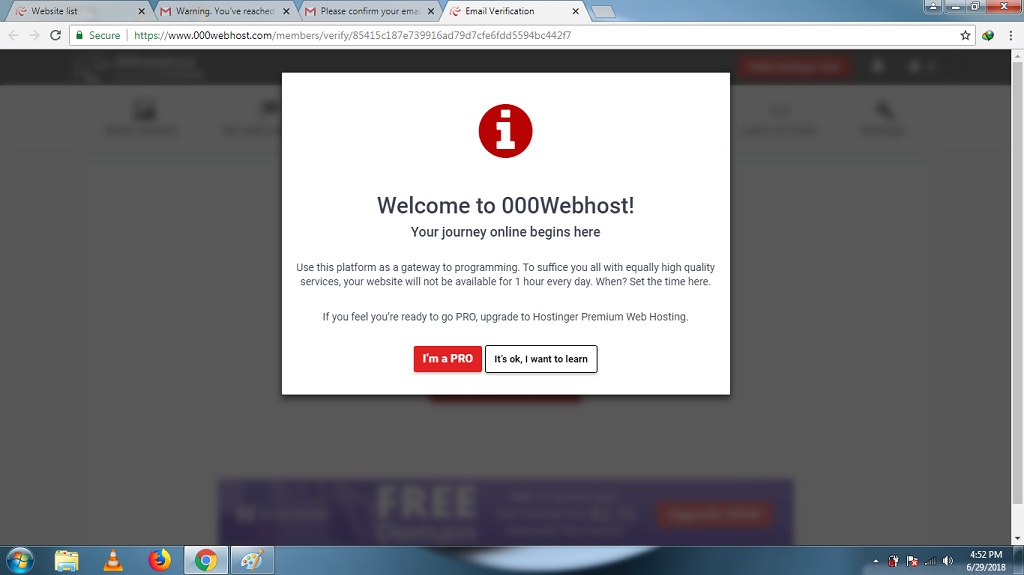This screenshot has width=1024, height=575.
Task: Choose It's ok, I want to learn
Action: 541,359
